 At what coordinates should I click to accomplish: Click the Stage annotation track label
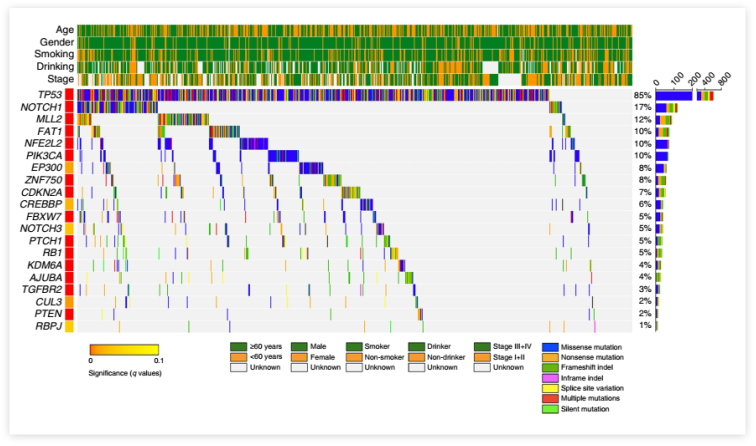(55, 79)
